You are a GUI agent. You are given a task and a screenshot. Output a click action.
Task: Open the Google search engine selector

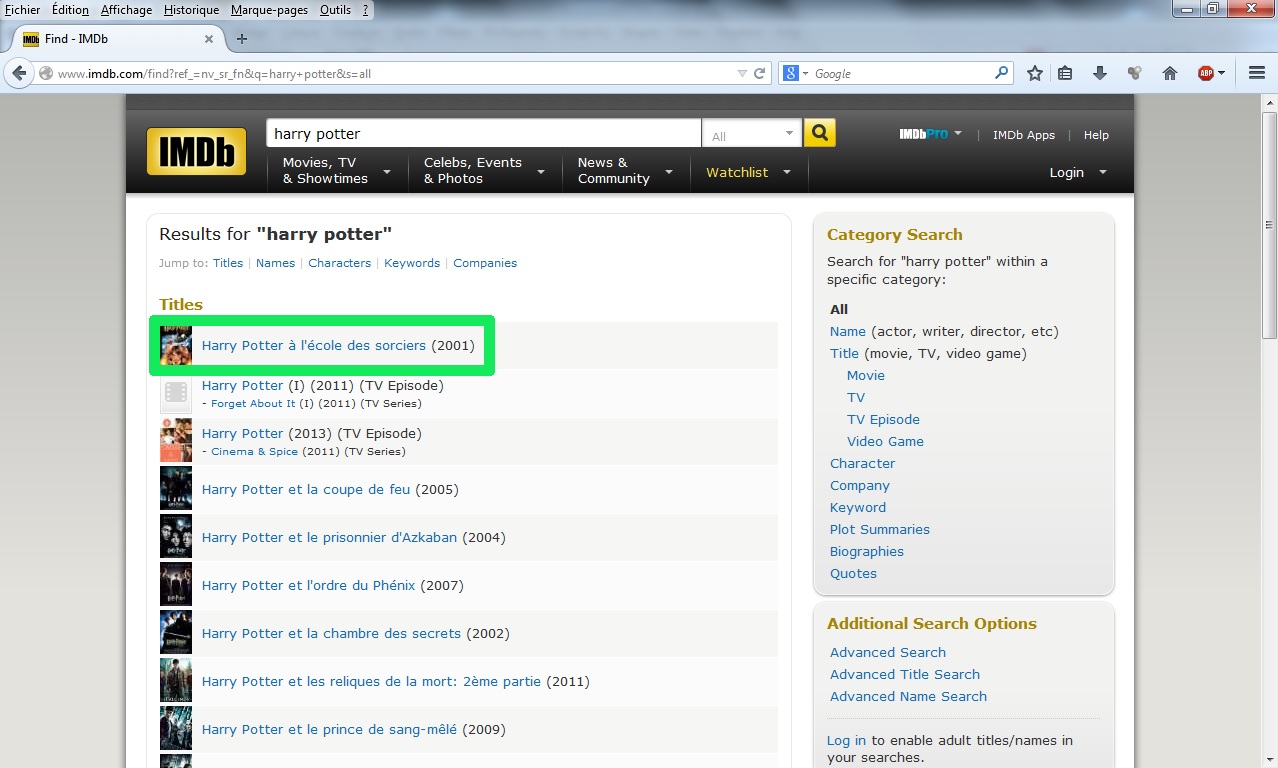coord(796,73)
